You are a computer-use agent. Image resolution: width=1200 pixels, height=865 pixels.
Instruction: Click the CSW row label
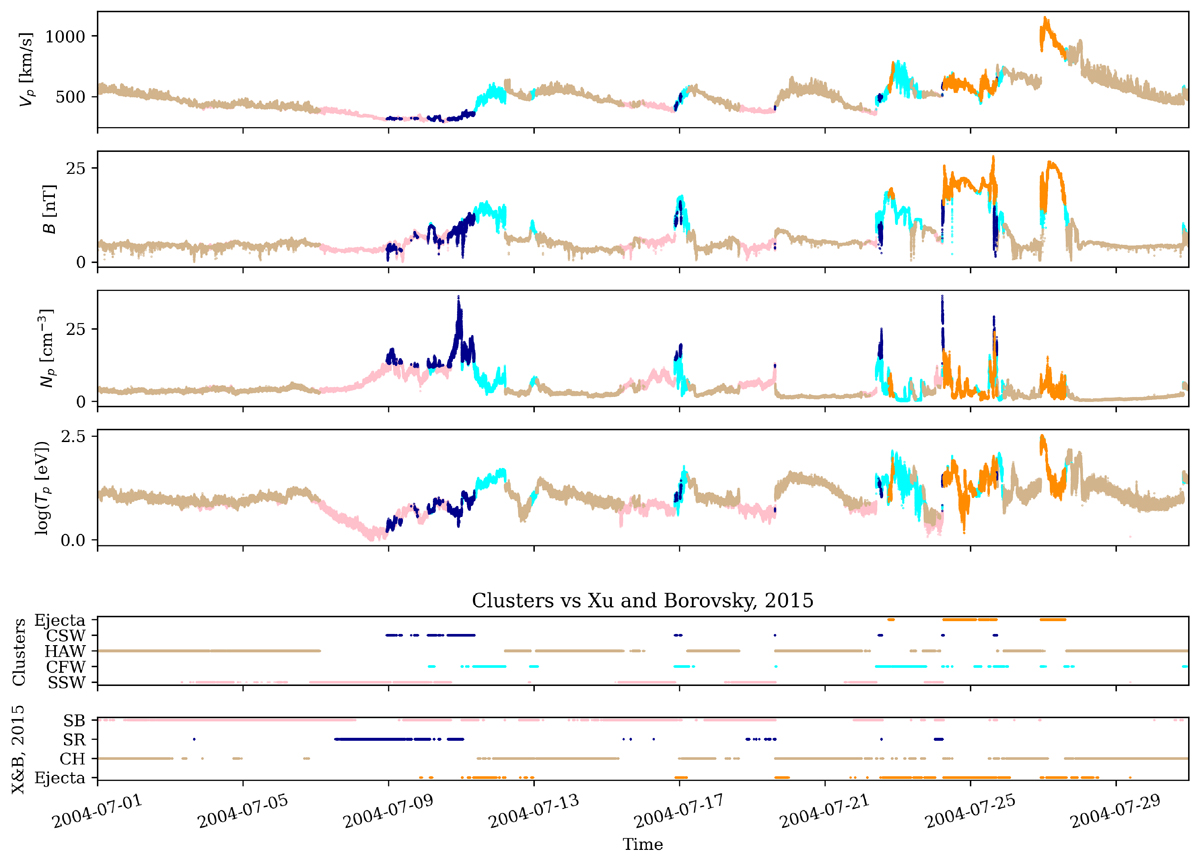click(x=69, y=635)
